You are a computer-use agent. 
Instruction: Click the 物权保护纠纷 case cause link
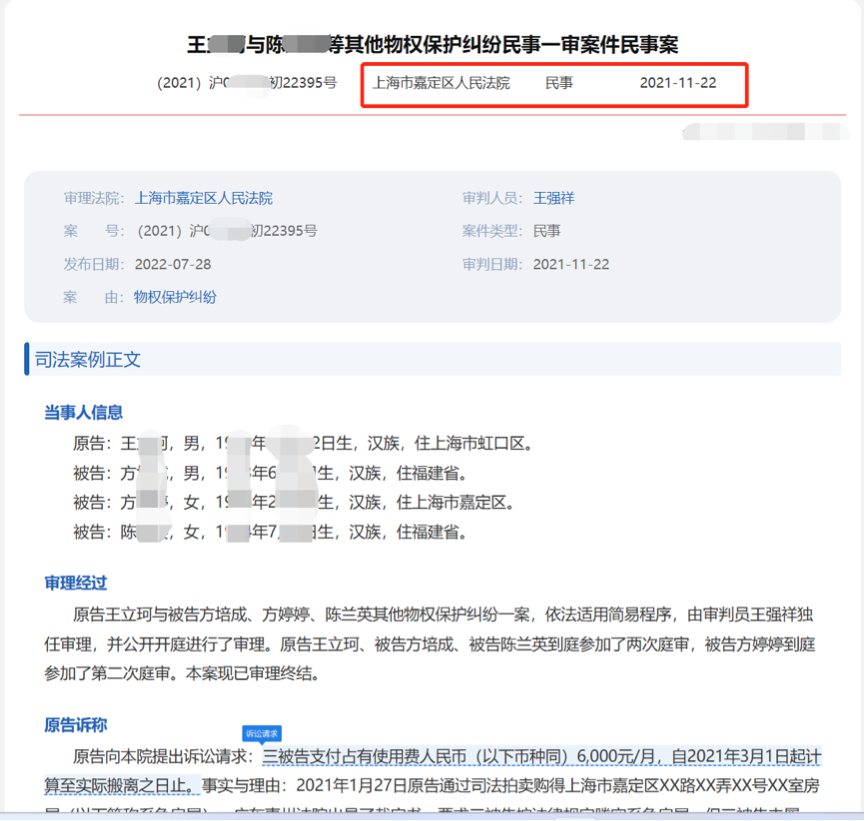pos(175,297)
